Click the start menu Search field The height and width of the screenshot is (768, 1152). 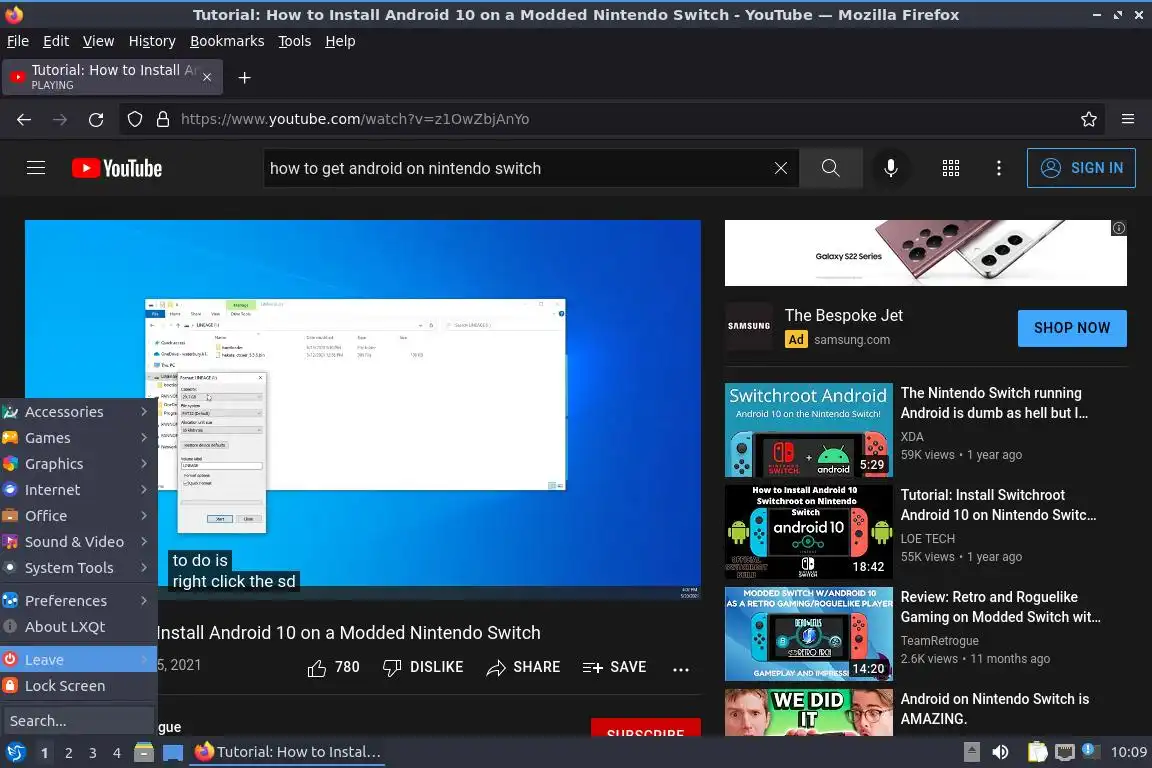tap(78, 721)
